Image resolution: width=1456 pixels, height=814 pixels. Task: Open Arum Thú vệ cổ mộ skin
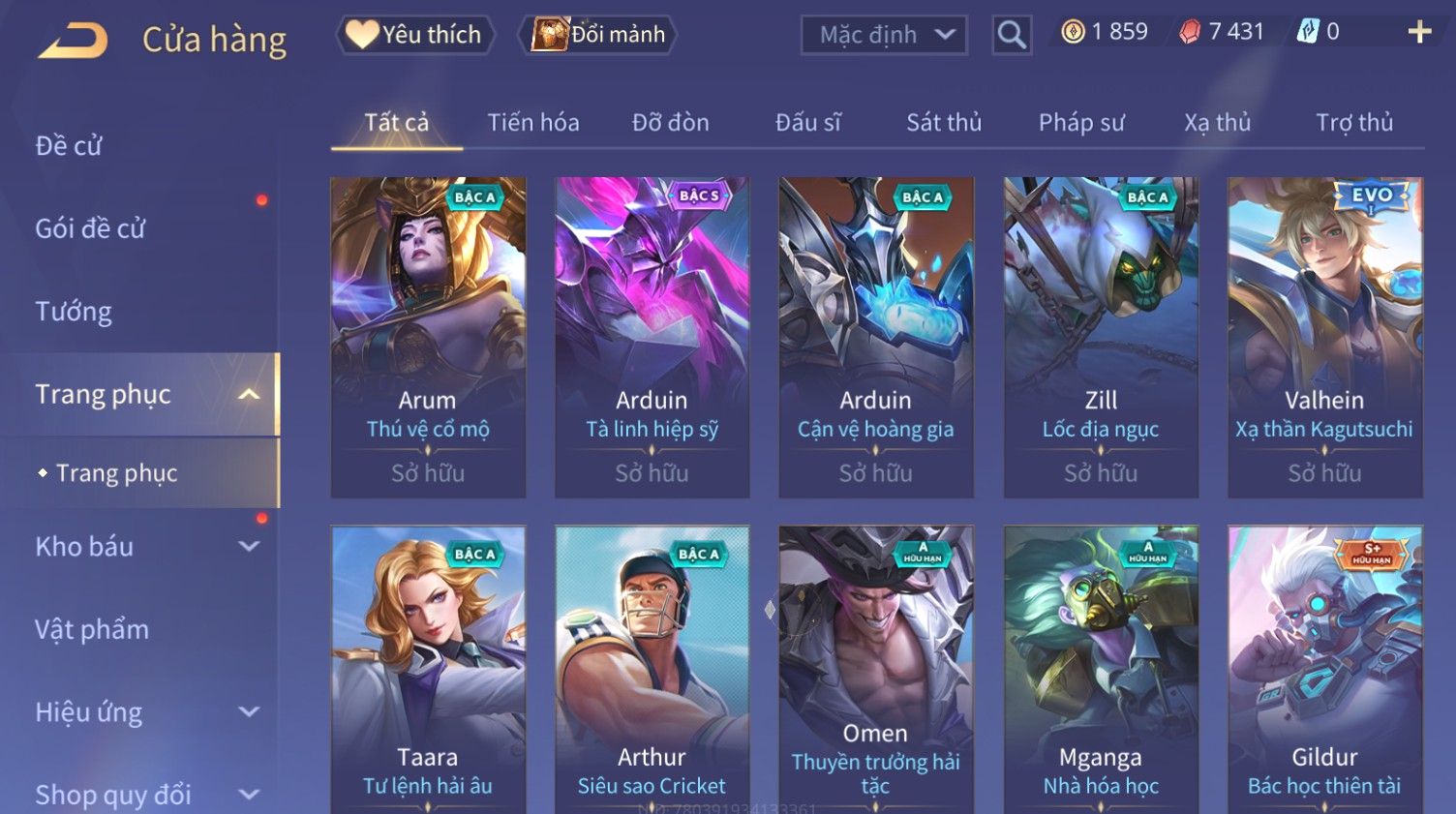coord(428,338)
